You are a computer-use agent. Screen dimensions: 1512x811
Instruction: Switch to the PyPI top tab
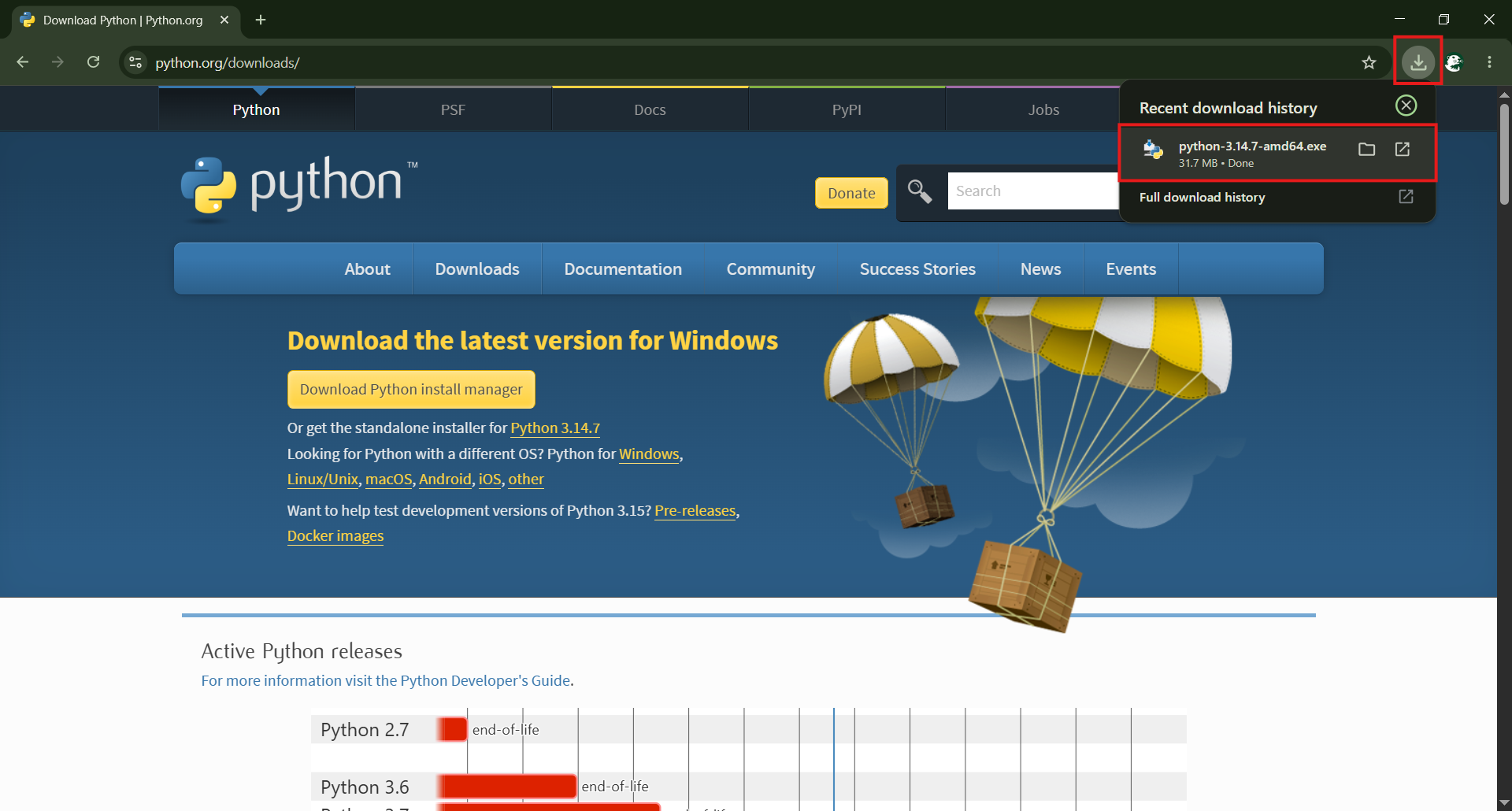[x=847, y=109]
